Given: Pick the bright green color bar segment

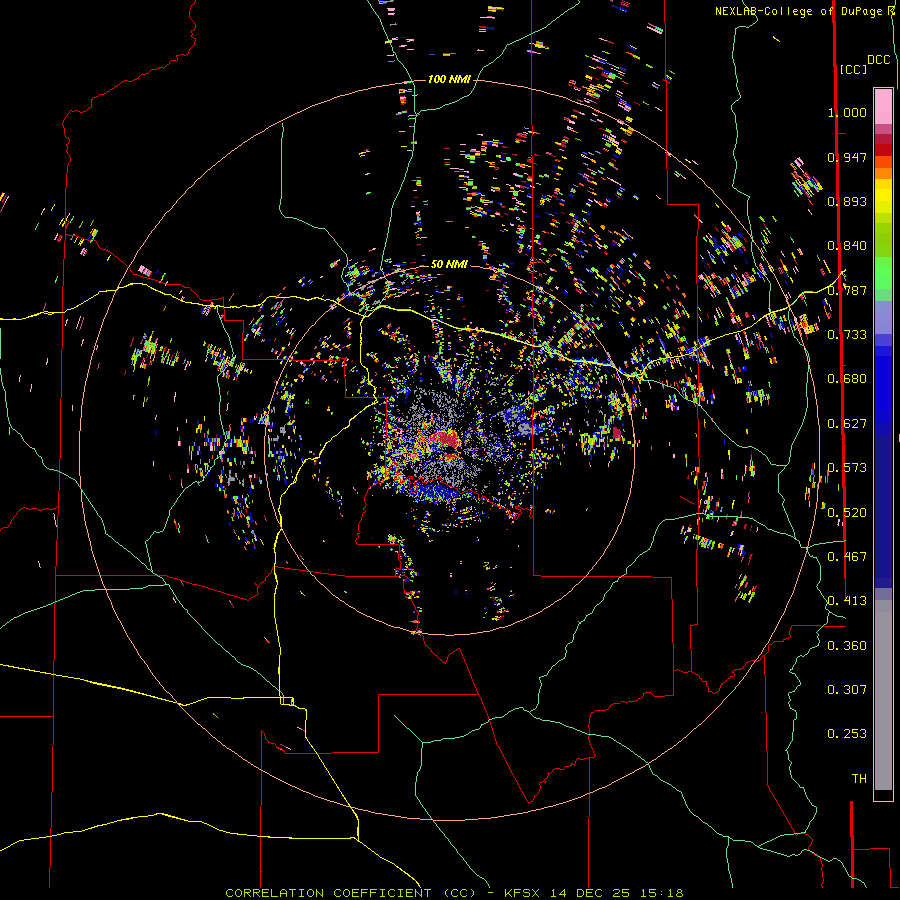Looking at the screenshot, I should (883, 273).
